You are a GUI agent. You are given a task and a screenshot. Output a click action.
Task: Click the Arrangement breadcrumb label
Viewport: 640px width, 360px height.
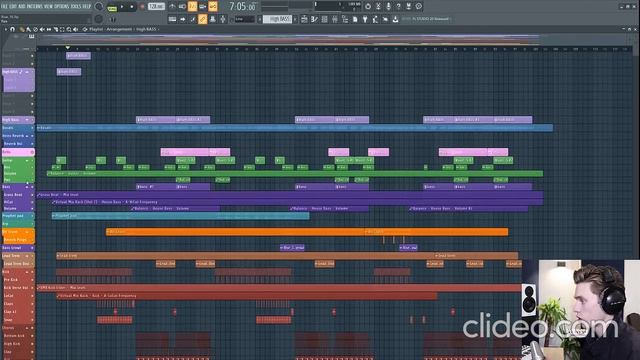pyautogui.click(x=119, y=29)
